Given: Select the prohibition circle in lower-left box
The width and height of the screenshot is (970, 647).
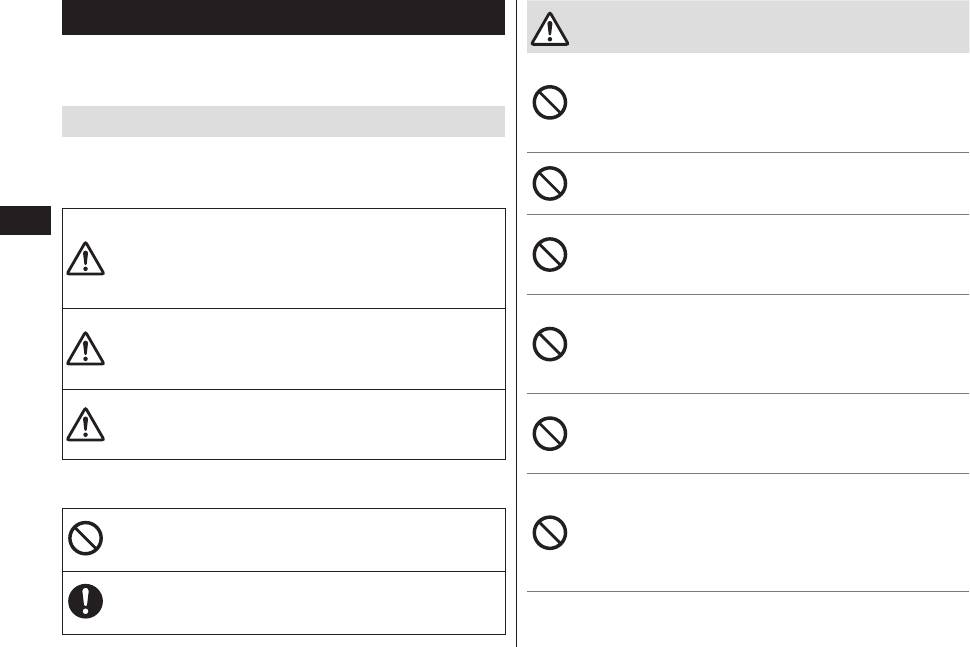Looking at the screenshot, I should (x=85, y=540).
